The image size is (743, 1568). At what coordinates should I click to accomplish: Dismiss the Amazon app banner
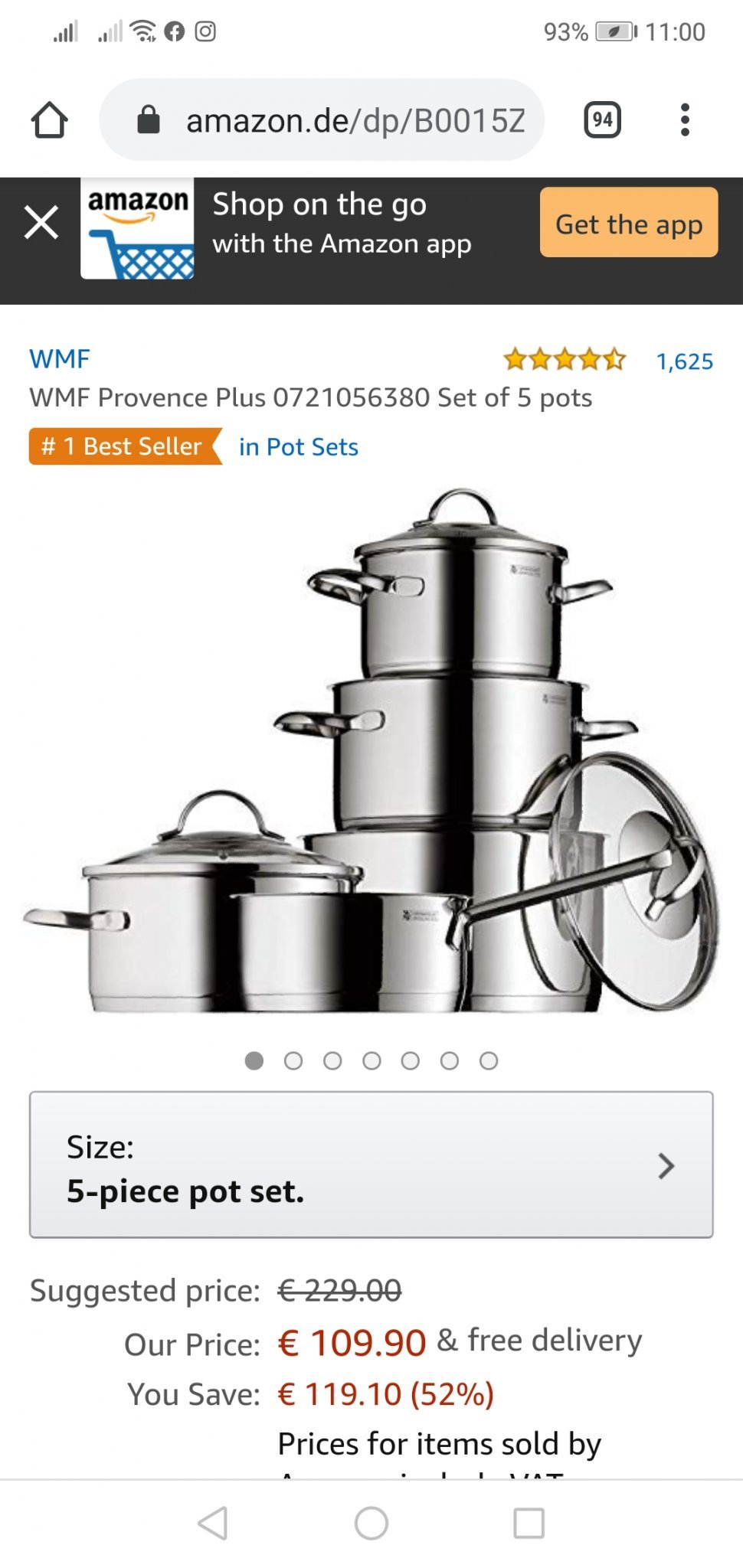(x=41, y=223)
